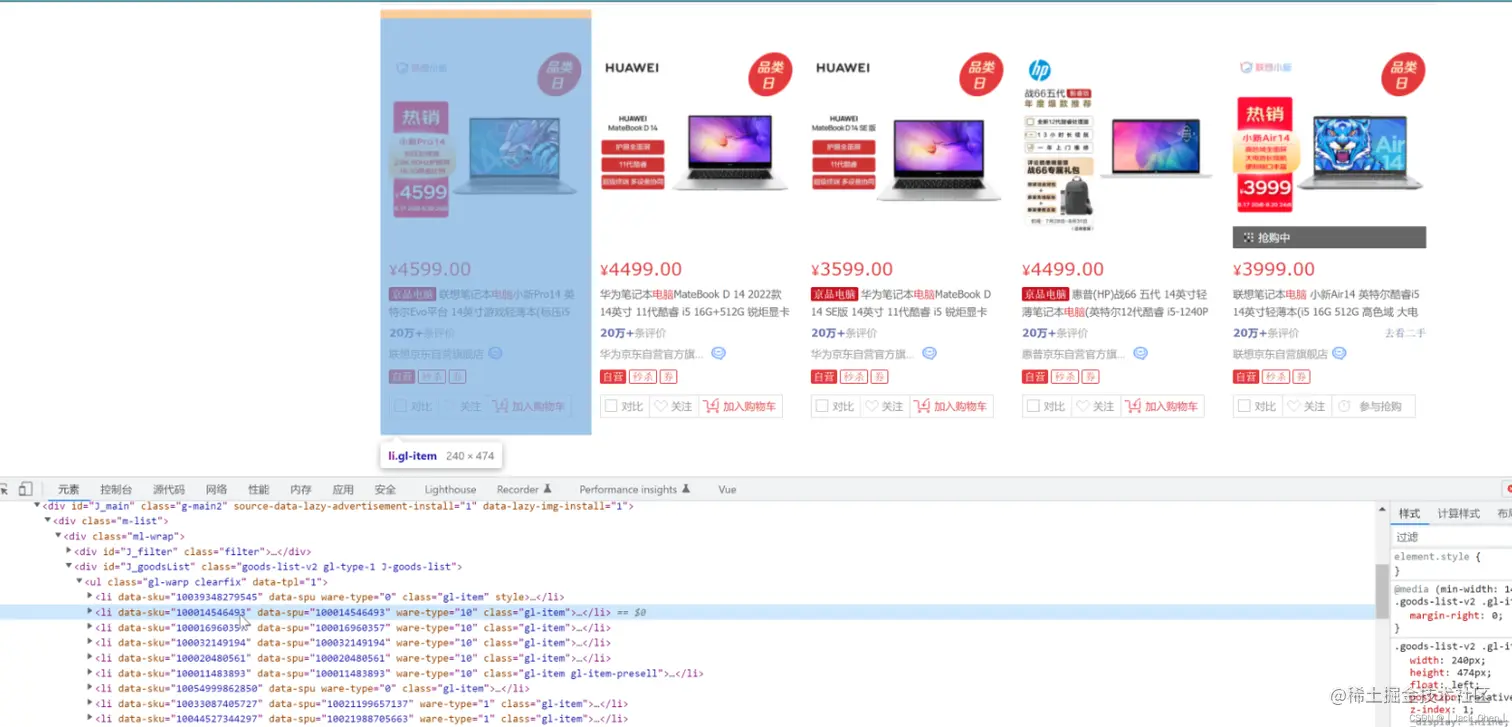Screen dimensions: 1512x727
Task: Expand the li data-sku="100014546493" node
Action: [x=91, y=612]
